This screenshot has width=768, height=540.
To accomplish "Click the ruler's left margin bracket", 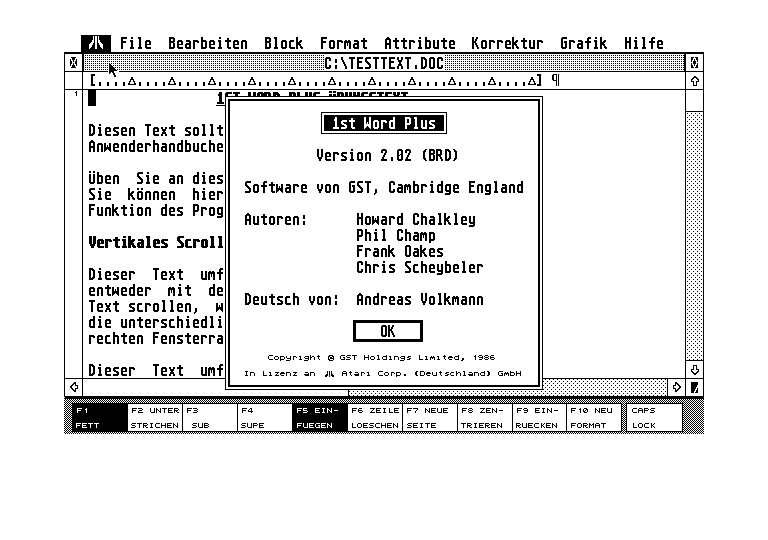I will point(93,80).
